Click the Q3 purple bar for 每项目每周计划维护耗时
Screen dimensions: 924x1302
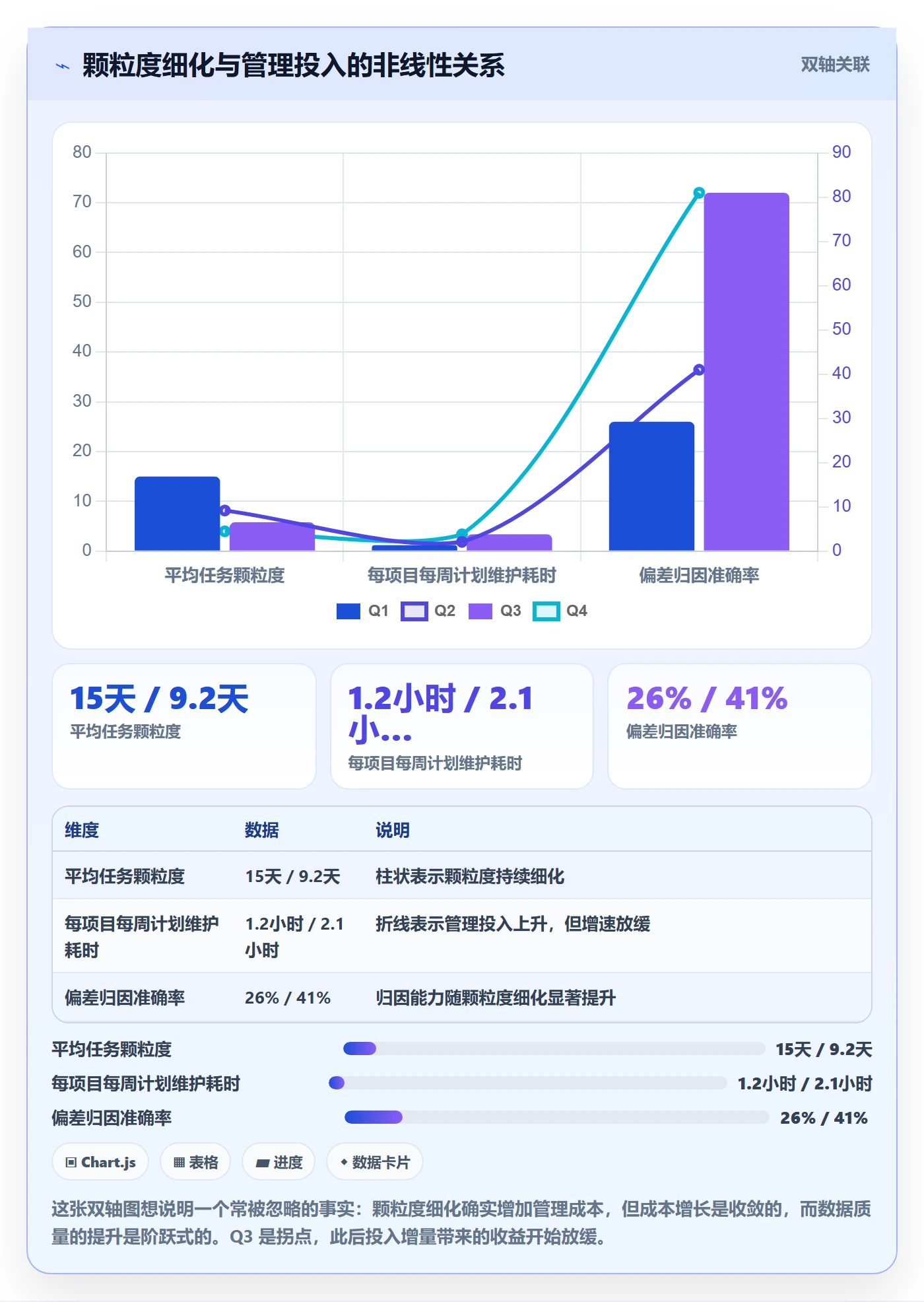point(509,542)
